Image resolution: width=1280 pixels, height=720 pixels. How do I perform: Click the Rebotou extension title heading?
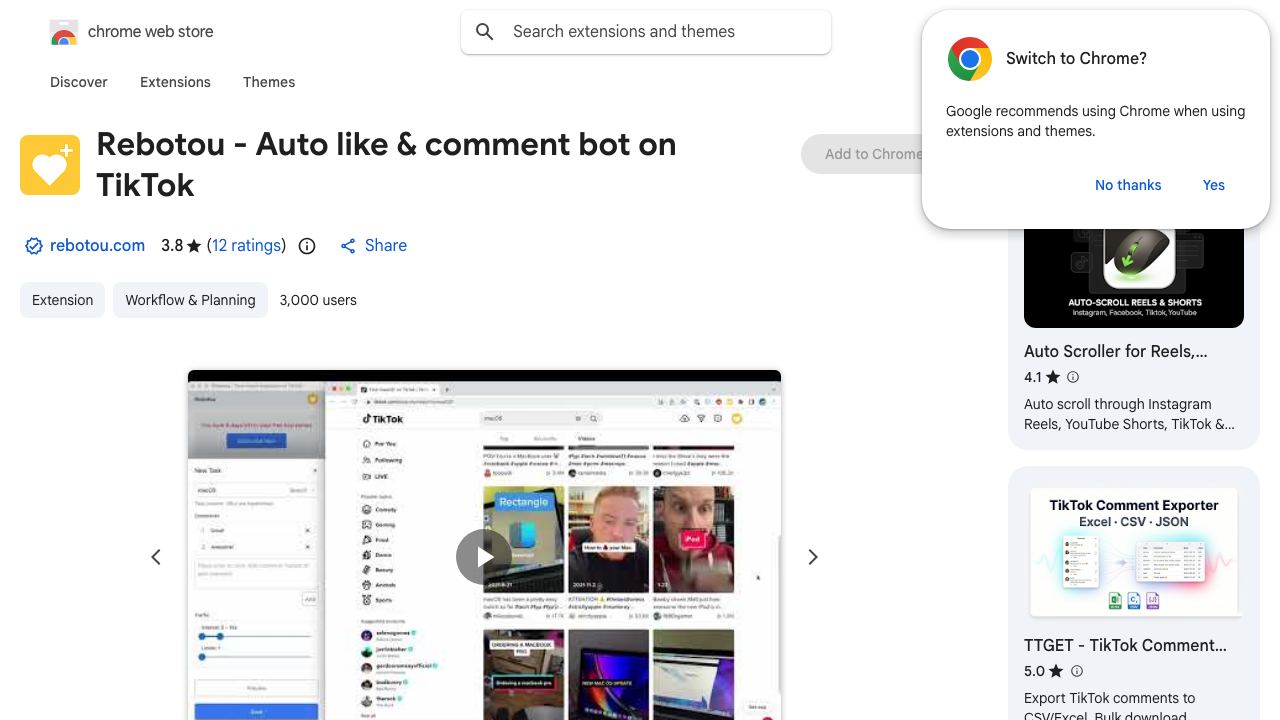386,165
